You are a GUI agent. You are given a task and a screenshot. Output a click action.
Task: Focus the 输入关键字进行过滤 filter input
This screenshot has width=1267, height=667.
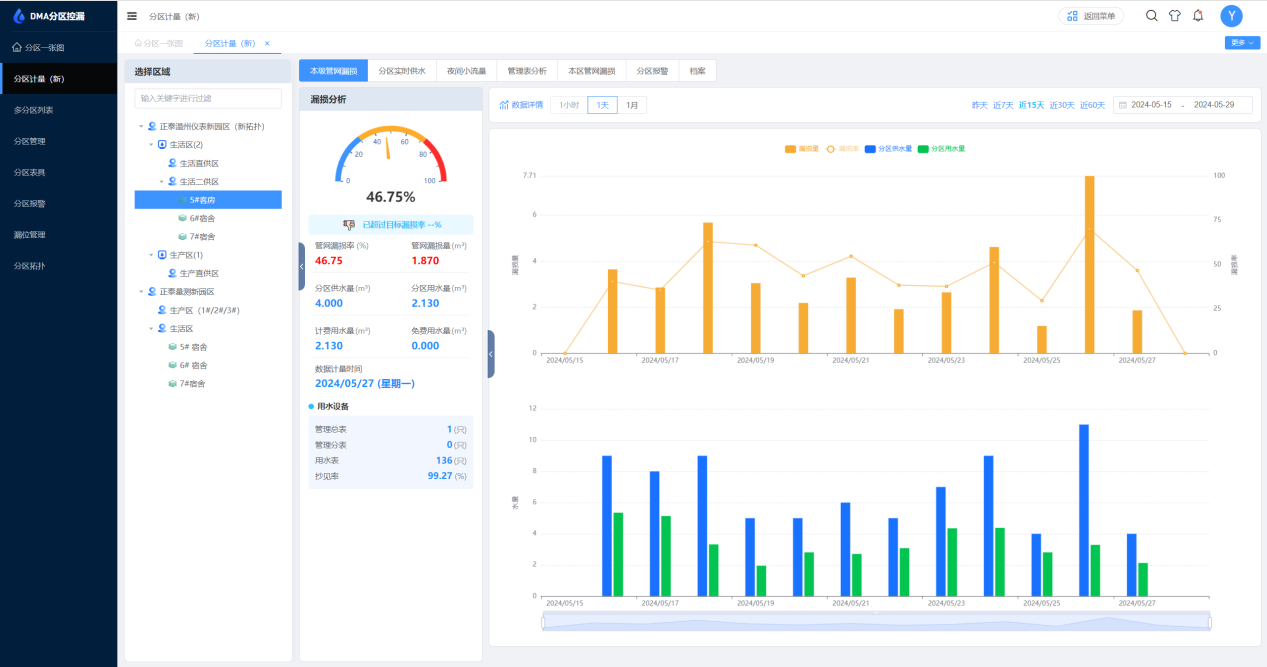[x=208, y=98]
